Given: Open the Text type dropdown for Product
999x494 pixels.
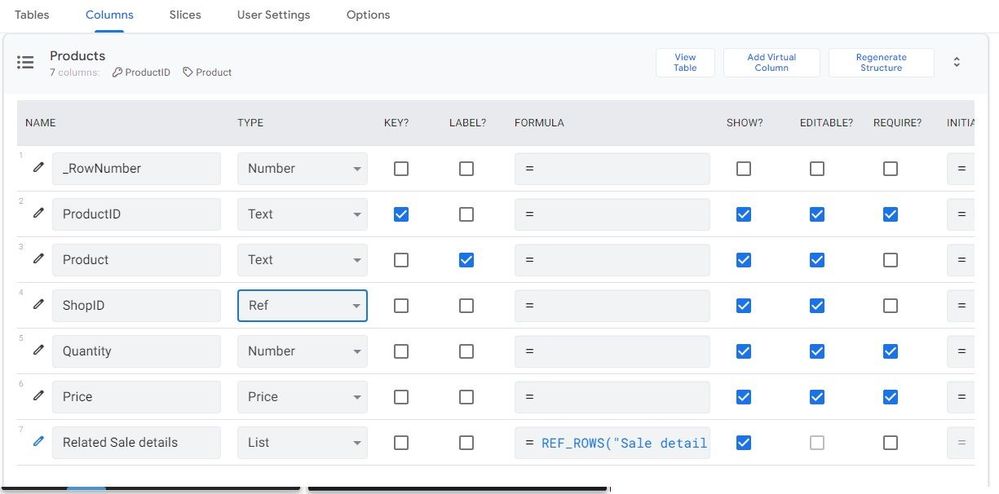Looking at the screenshot, I should click(x=303, y=260).
